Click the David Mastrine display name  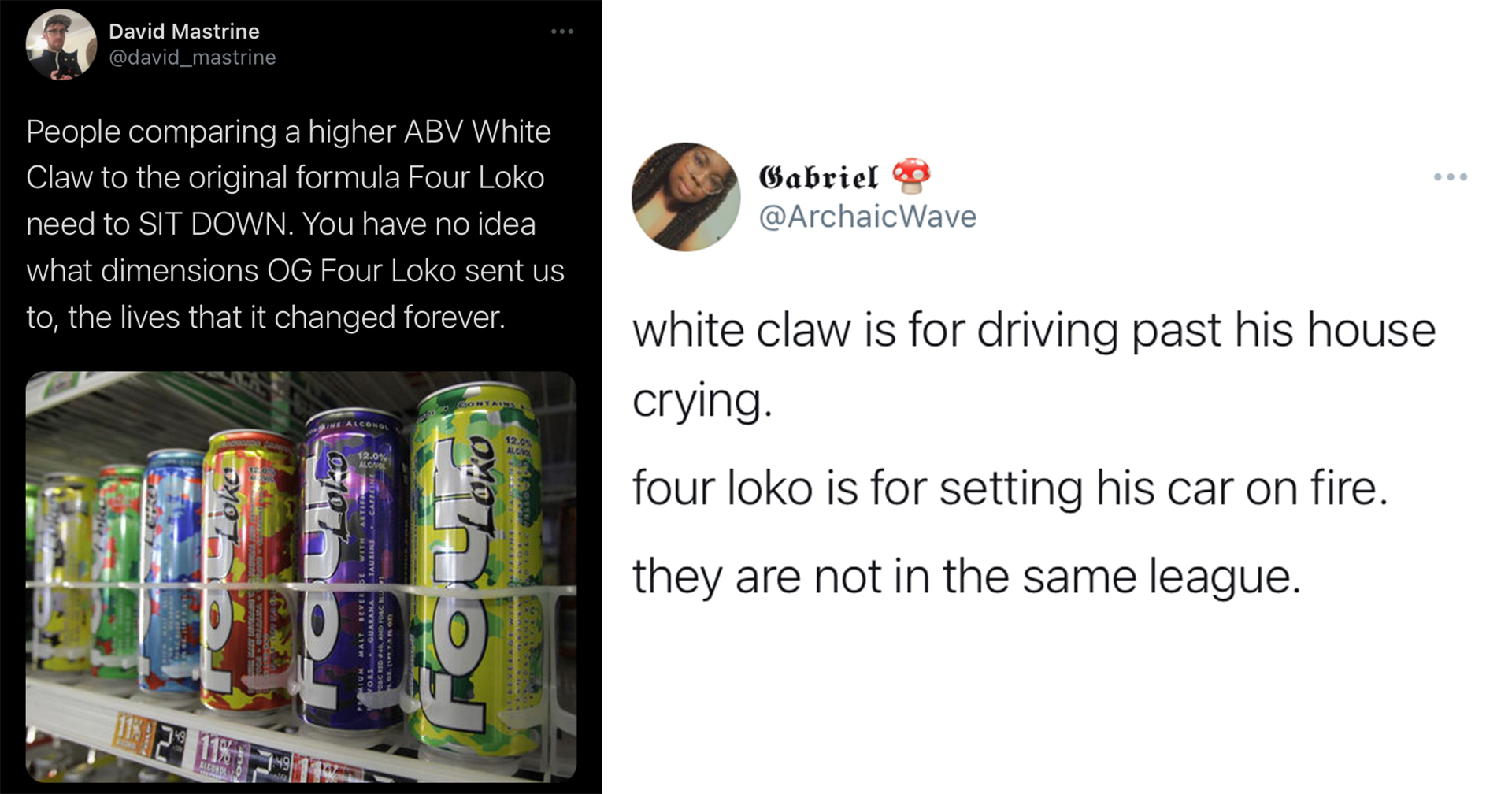pyautogui.click(x=183, y=32)
